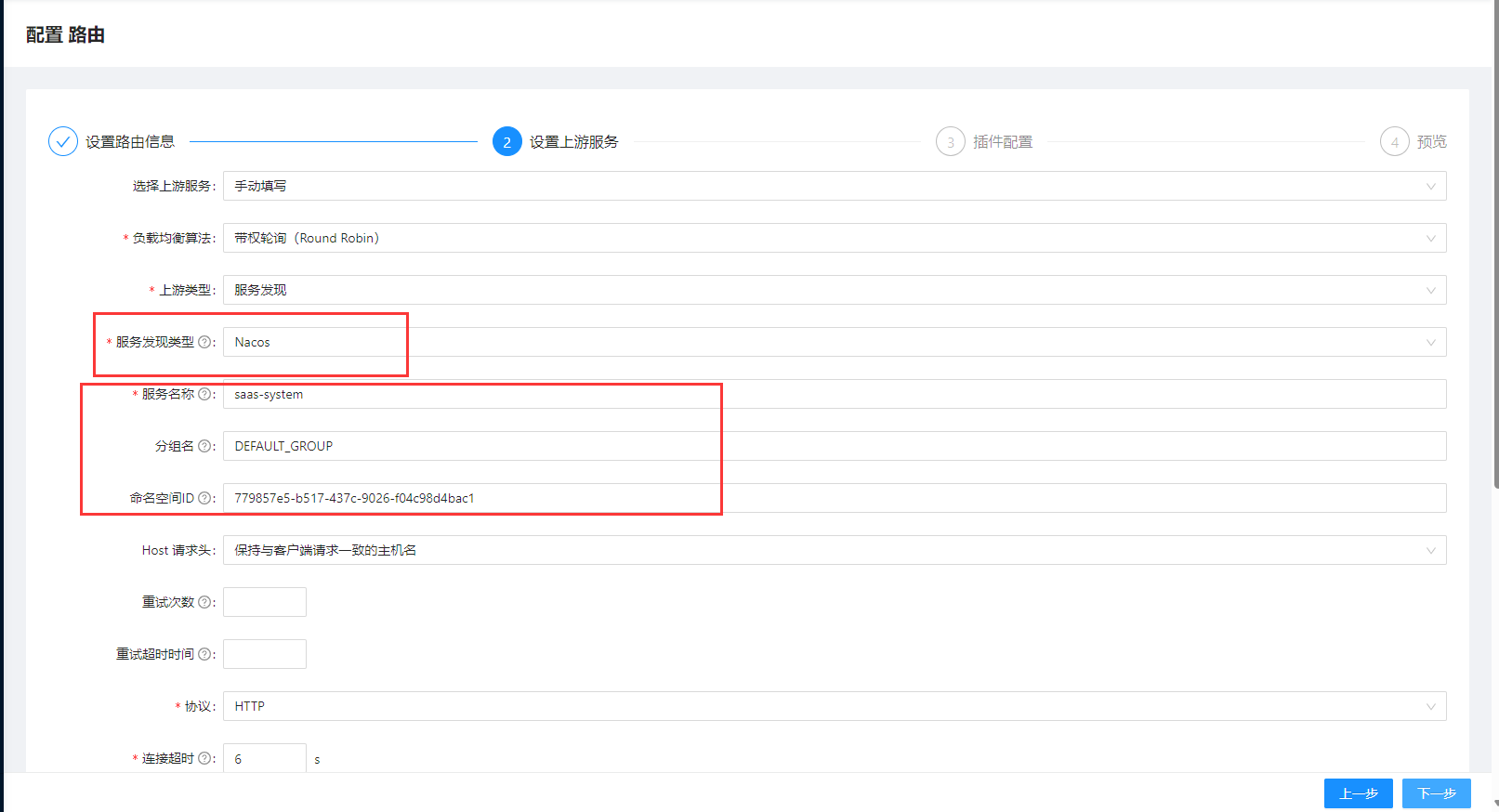Click the page vertical scrollbar

tap(1495, 246)
